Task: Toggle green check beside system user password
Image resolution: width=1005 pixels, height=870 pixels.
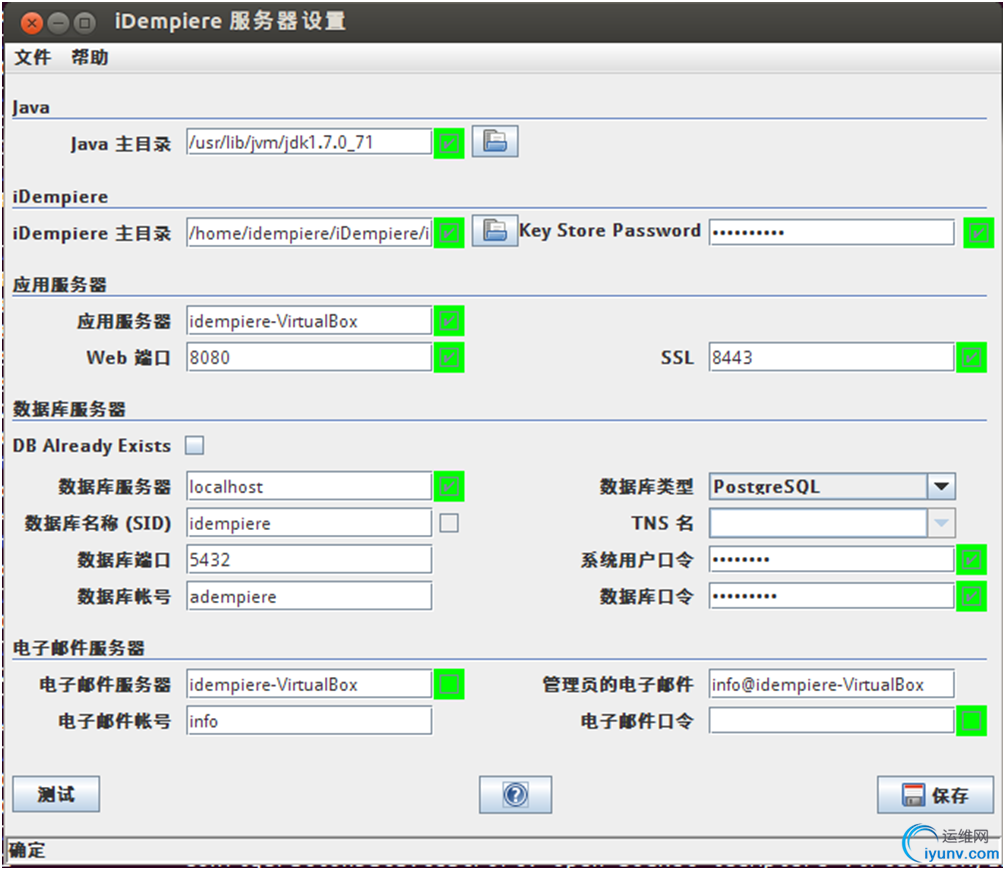Action: click(971, 560)
